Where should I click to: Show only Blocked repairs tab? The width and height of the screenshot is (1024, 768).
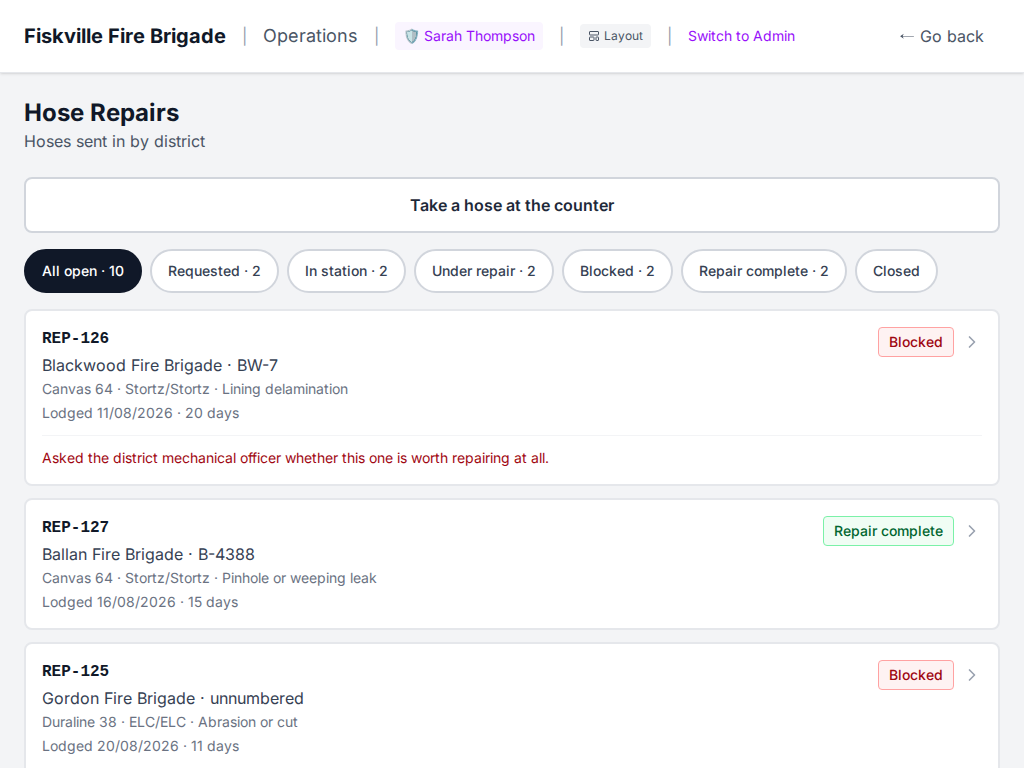(617, 271)
